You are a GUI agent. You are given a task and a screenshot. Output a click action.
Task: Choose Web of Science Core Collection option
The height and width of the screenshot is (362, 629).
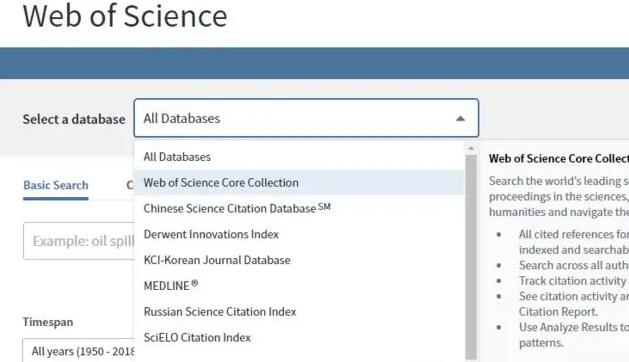click(x=299, y=183)
